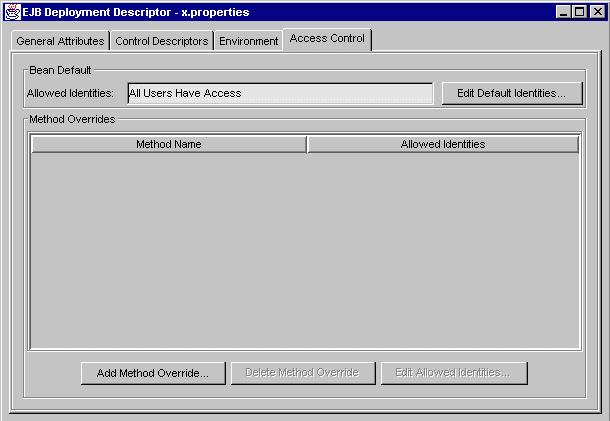Click the Method Overrides group label

click(72, 119)
